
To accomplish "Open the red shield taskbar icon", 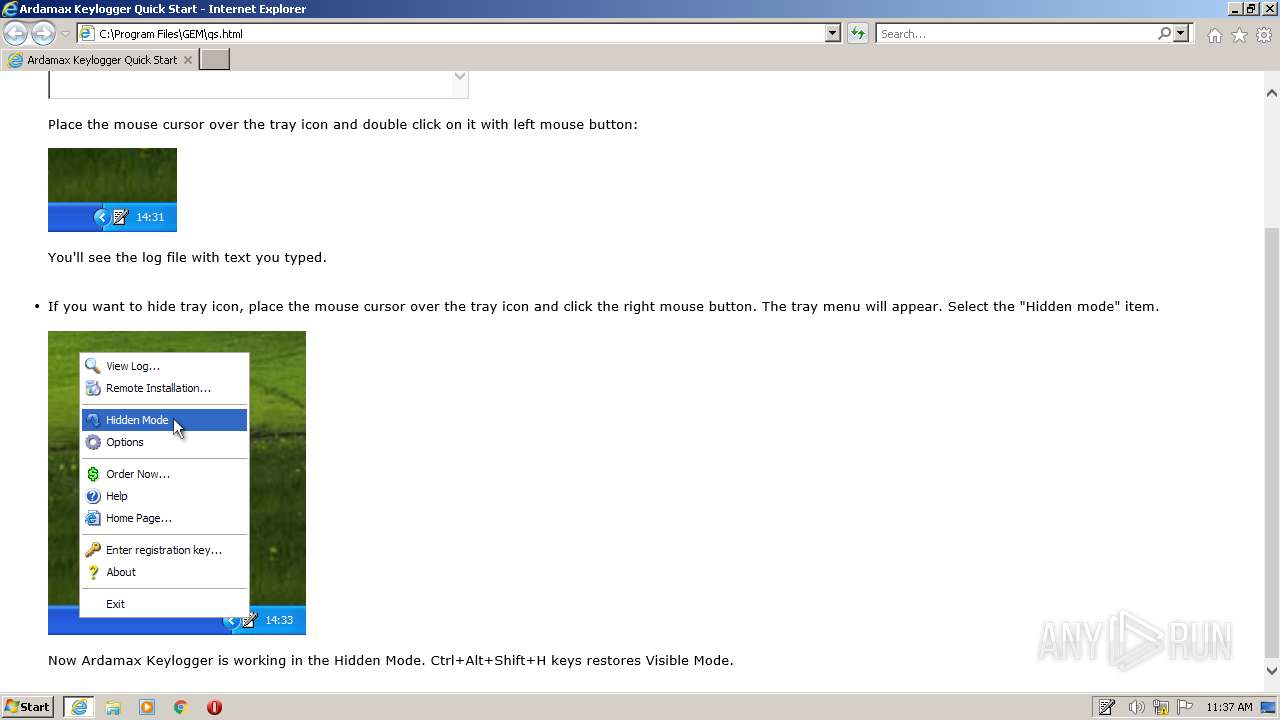I will click(x=214, y=707).
